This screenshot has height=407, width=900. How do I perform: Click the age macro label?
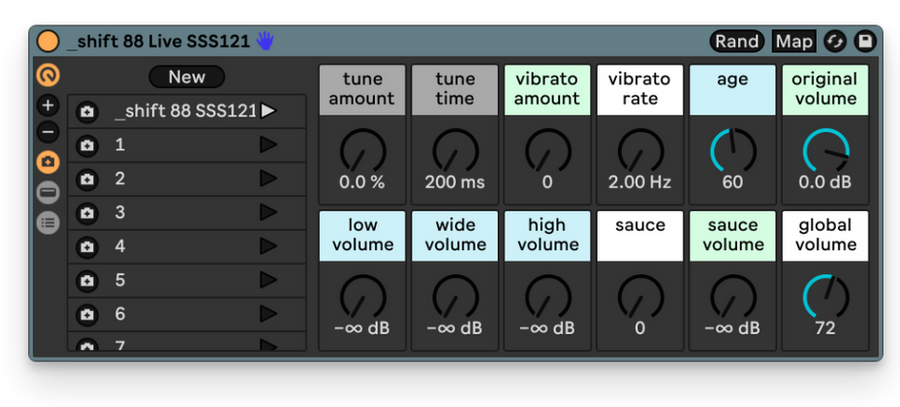coord(733,90)
